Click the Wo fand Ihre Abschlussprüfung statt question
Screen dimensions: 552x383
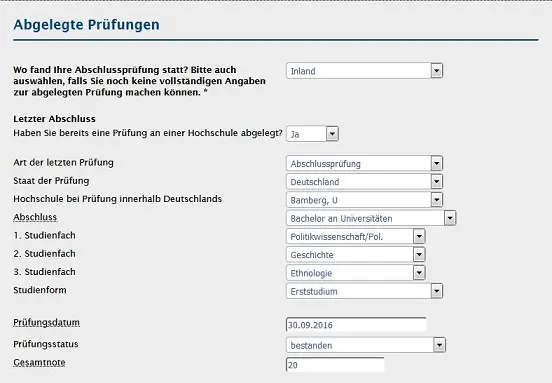point(139,81)
